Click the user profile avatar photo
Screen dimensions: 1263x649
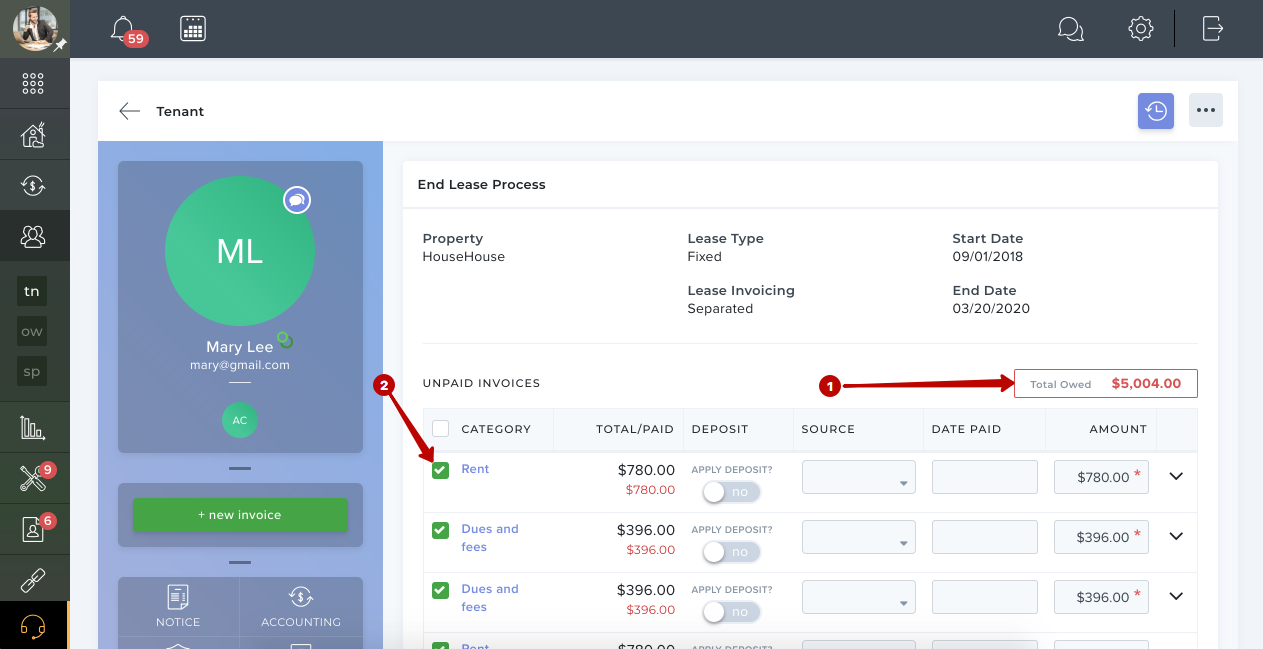point(35,28)
